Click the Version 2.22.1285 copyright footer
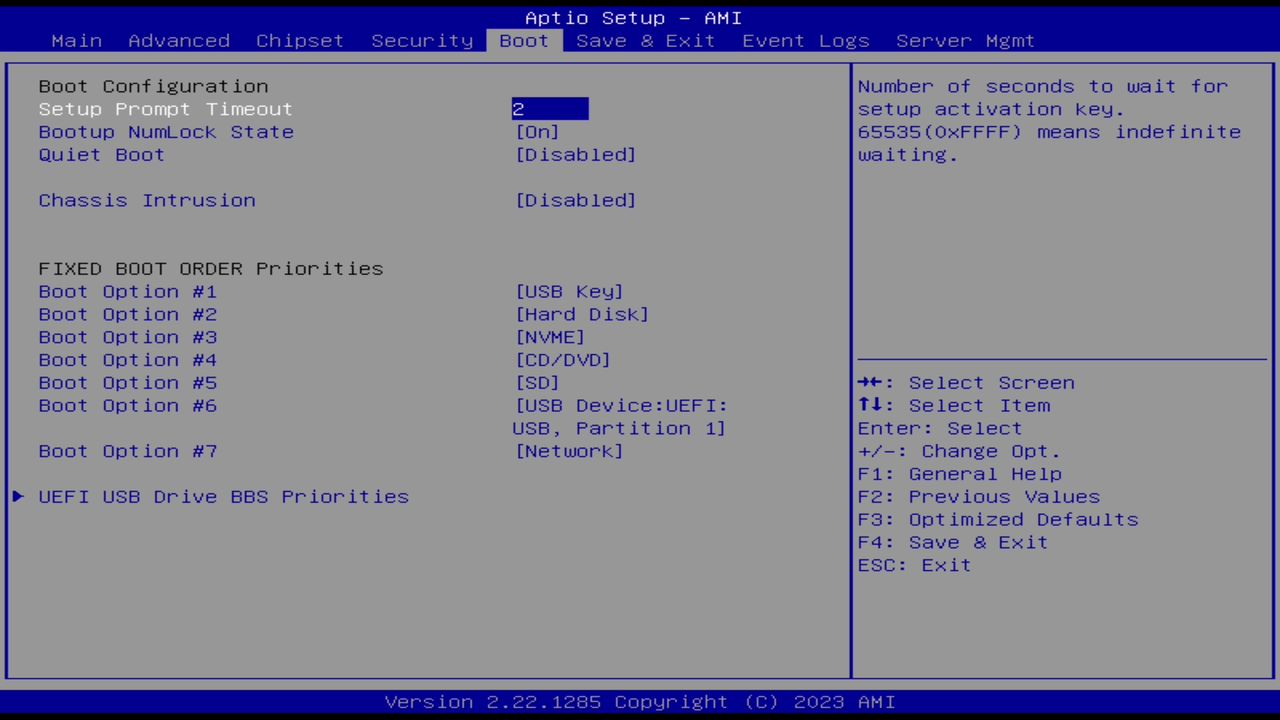 (x=640, y=702)
